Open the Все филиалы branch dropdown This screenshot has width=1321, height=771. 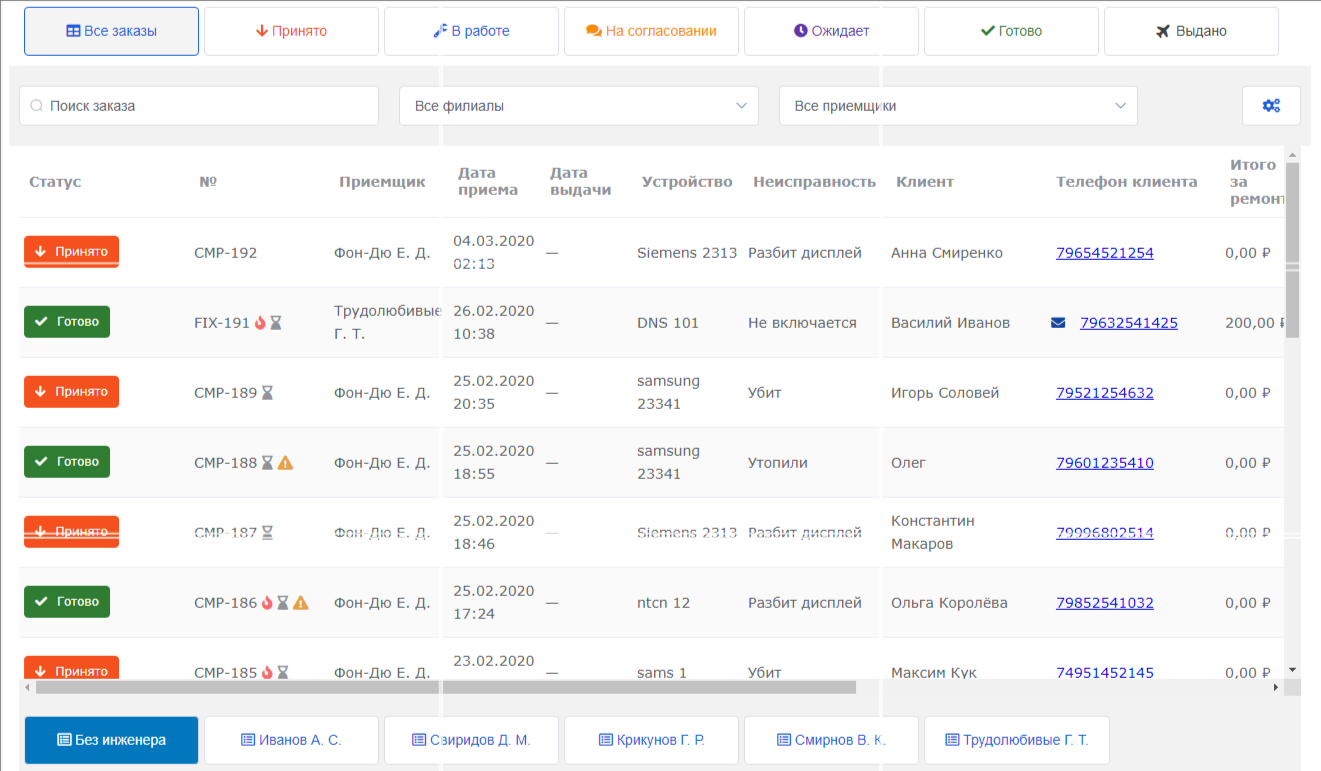click(x=579, y=106)
